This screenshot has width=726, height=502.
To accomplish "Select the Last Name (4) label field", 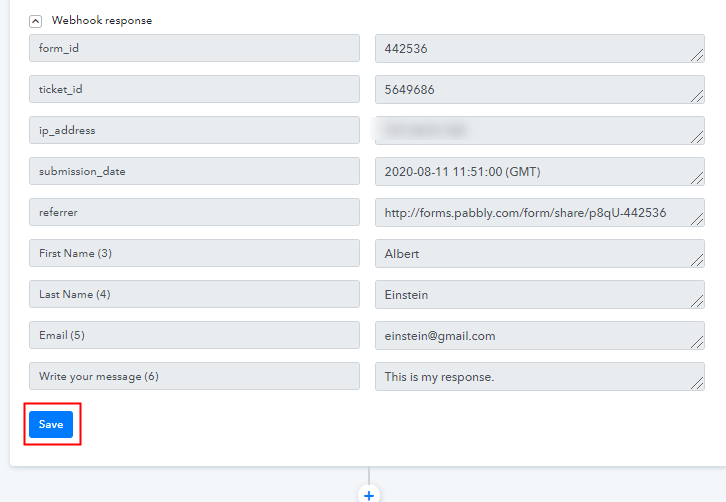I will 194,294.
